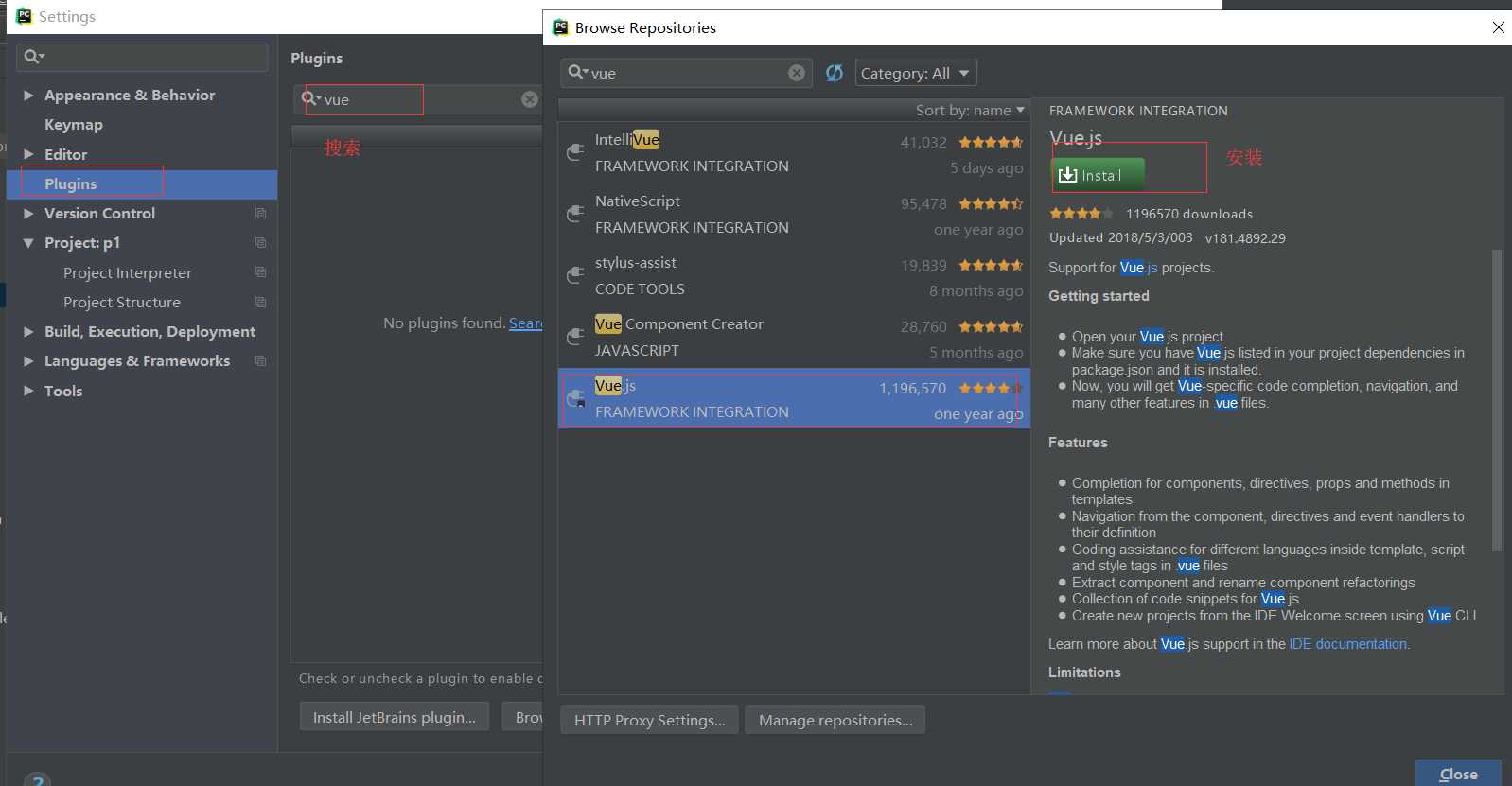This screenshot has height=786, width=1512.
Task: Open Project Structure settings
Action: [122, 303]
